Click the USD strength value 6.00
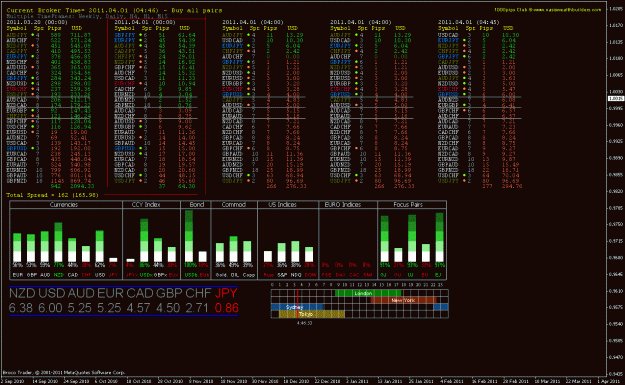 (x=50, y=308)
